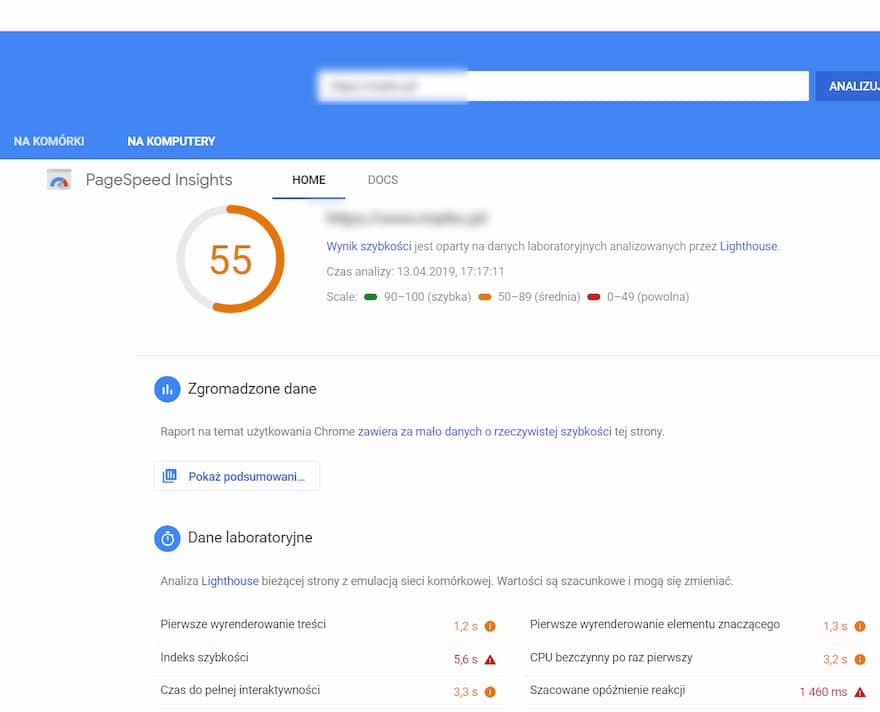
Task: Click the Pierwsze wyrenderowanie treści metric label
Action: point(243,624)
